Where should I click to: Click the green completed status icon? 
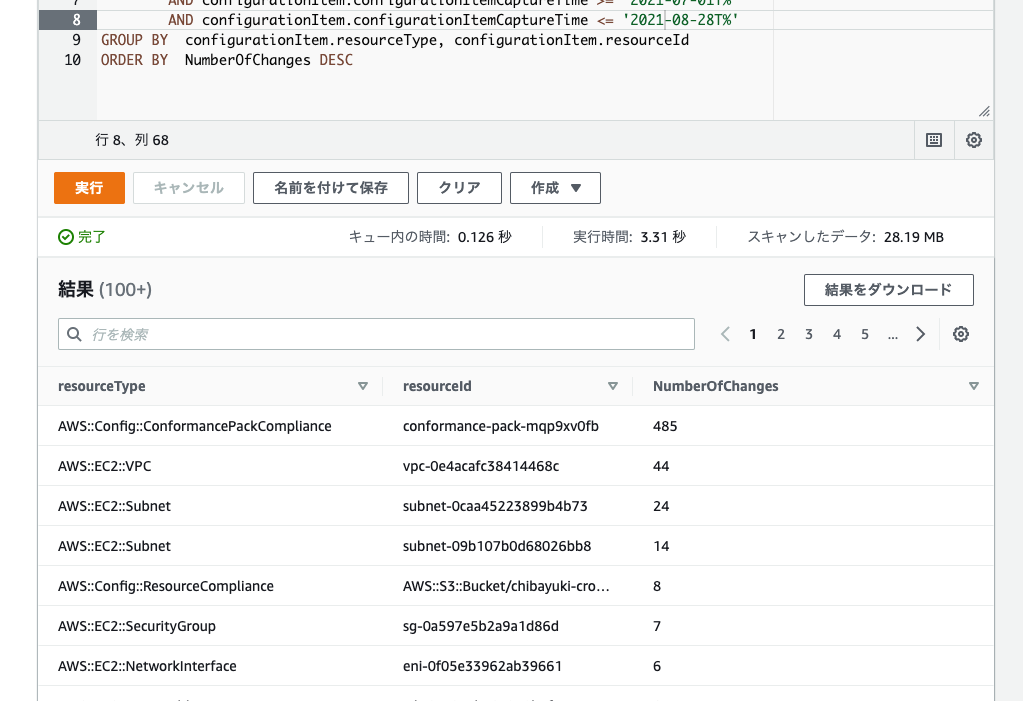point(65,237)
